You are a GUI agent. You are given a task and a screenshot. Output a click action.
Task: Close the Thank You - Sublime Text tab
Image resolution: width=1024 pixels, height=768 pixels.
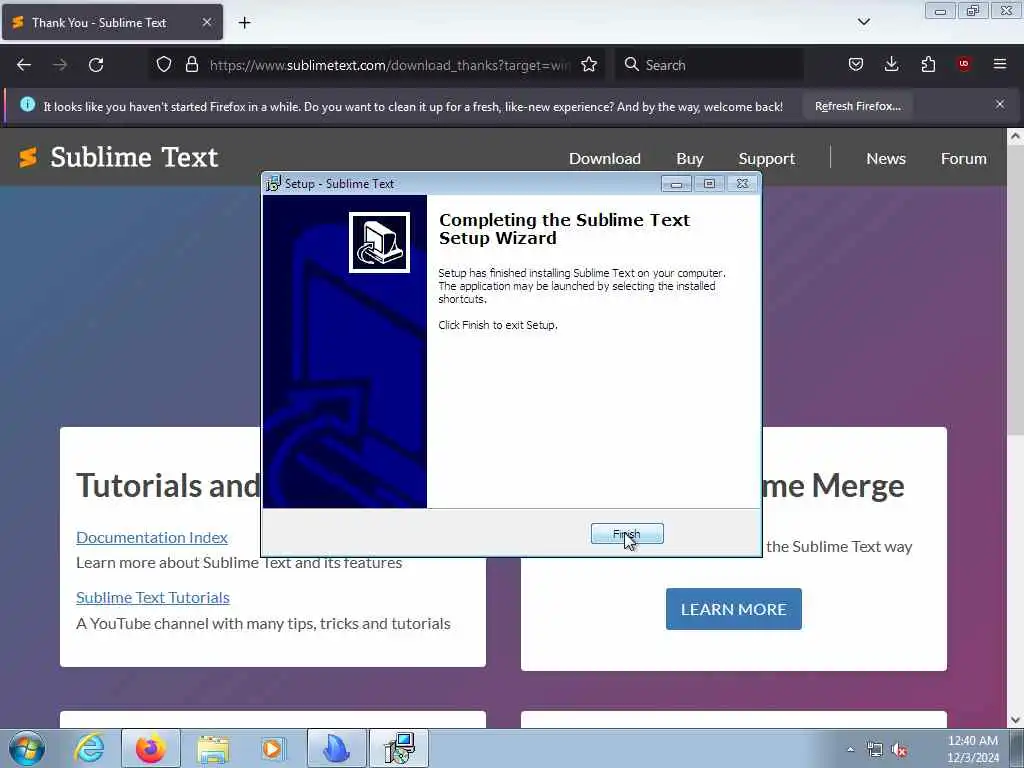(x=206, y=22)
